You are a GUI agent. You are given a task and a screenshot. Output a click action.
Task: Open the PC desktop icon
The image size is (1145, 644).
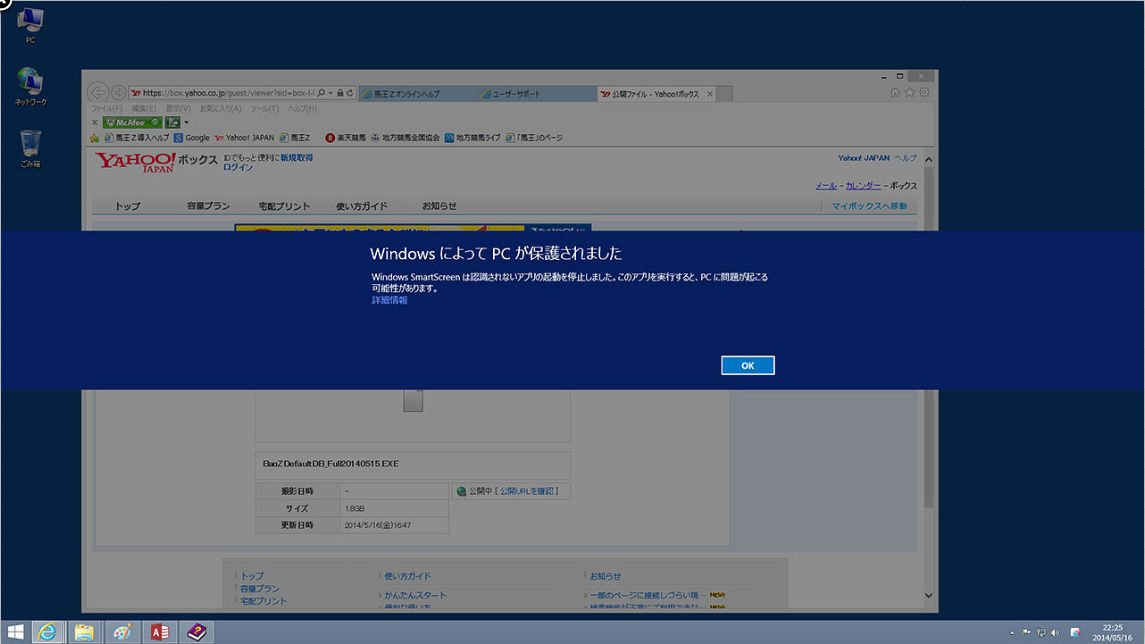pyautogui.click(x=30, y=26)
